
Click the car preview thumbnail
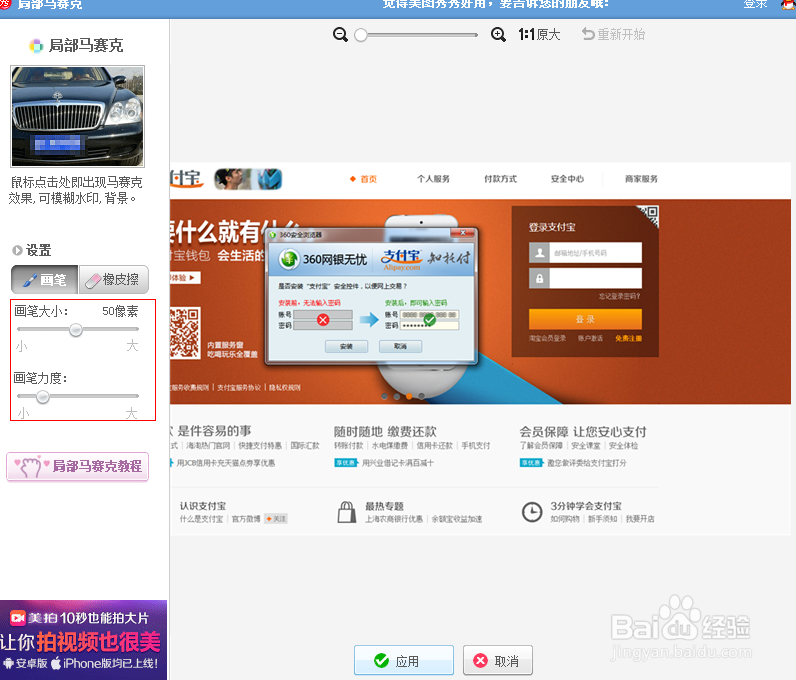pos(78,116)
